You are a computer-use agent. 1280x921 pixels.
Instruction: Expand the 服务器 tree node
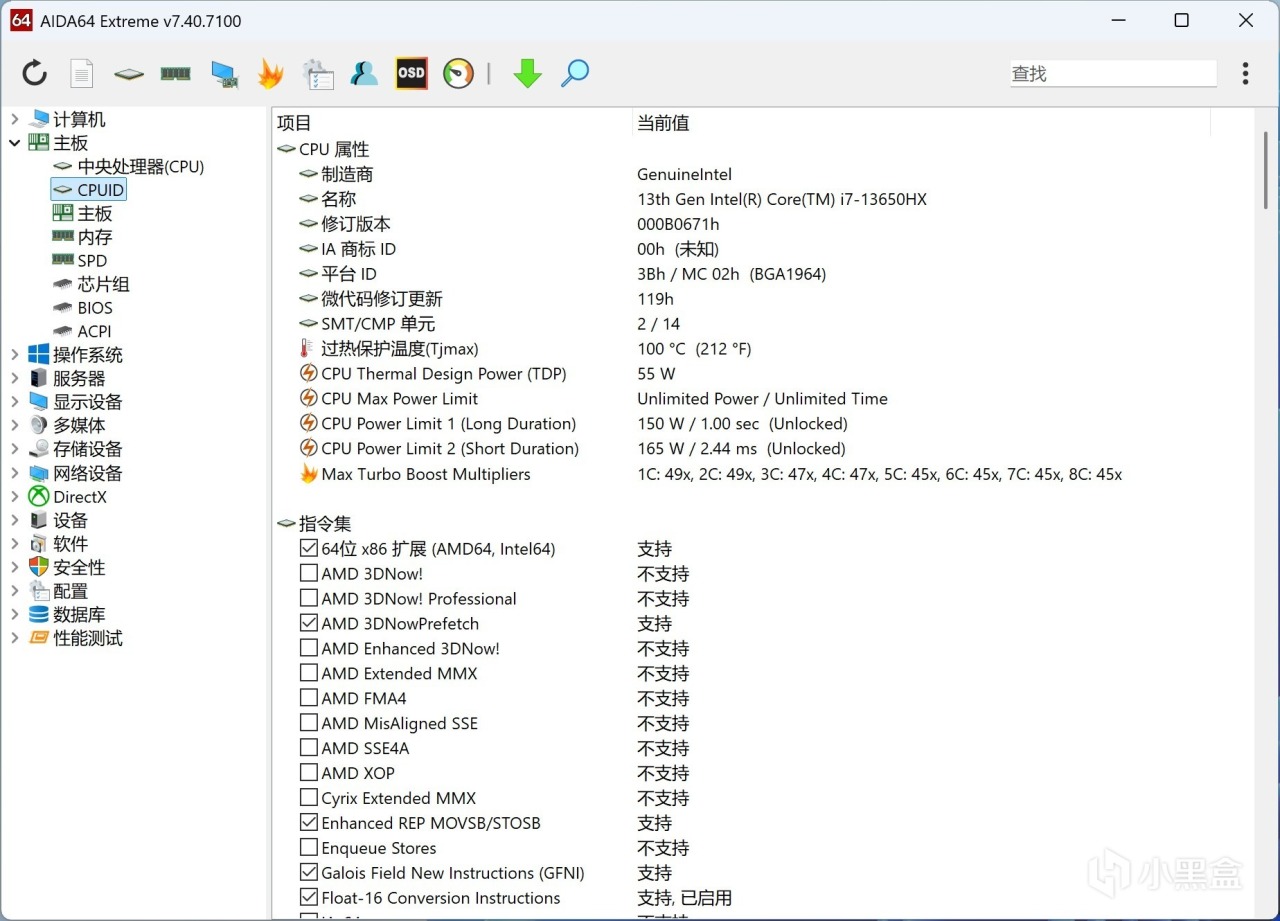click(14, 378)
